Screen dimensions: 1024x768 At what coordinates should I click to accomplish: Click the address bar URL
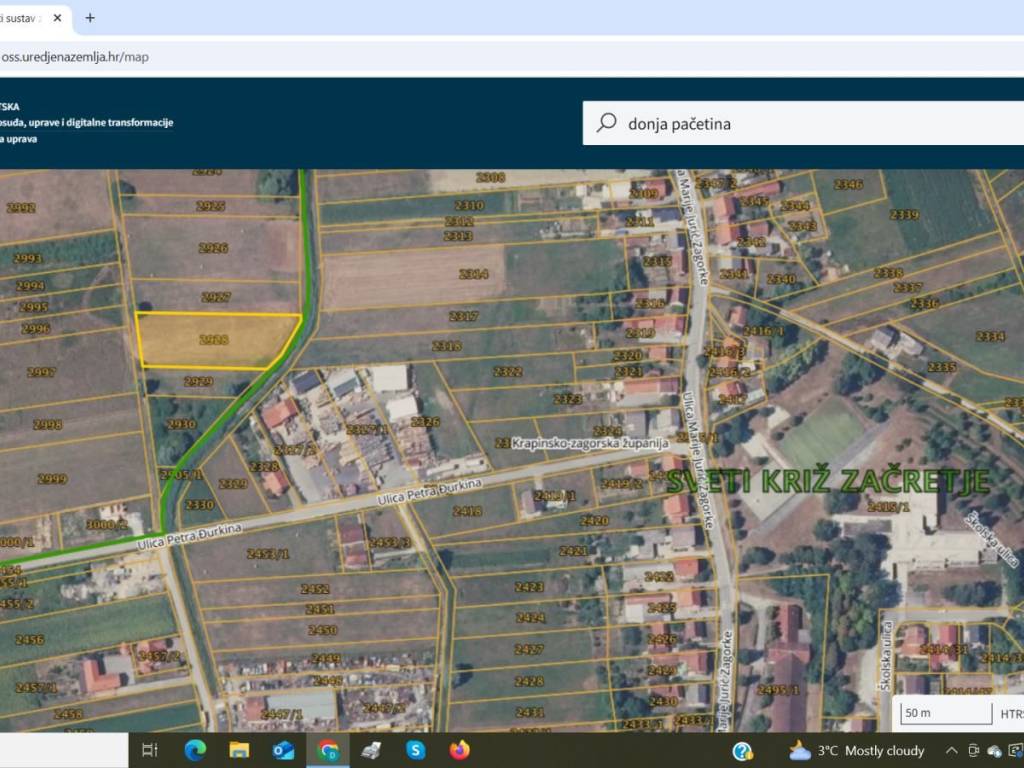75,57
